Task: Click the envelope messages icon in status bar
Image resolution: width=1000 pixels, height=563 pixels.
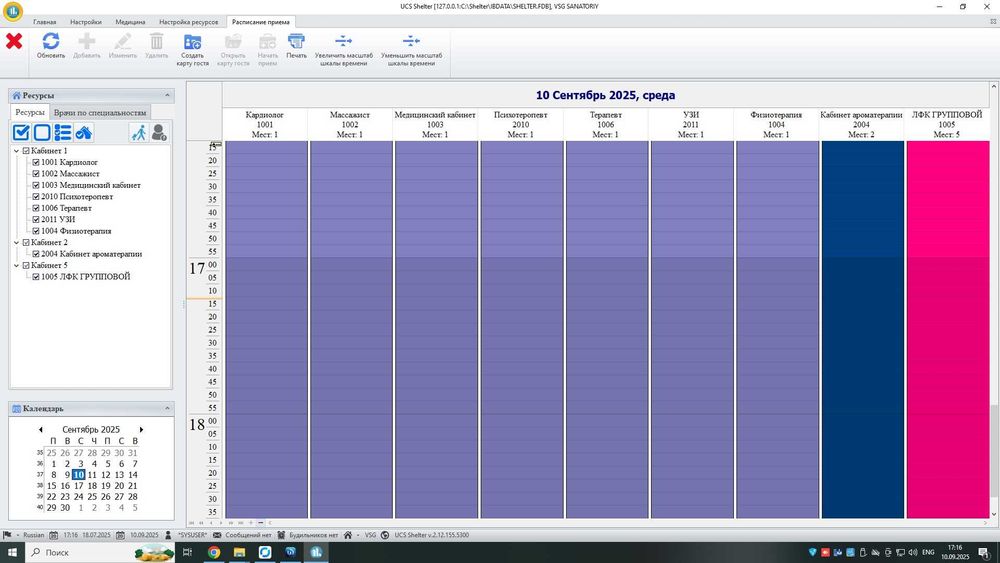Action: (x=217, y=535)
